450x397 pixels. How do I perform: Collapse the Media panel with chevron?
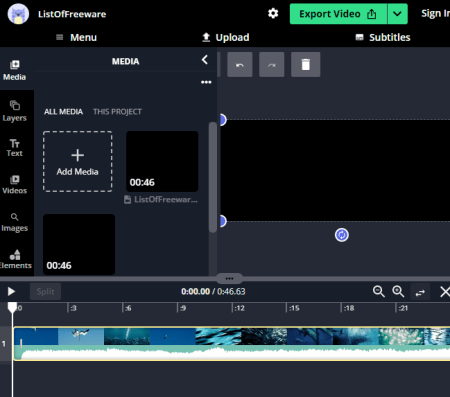click(x=205, y=60)
